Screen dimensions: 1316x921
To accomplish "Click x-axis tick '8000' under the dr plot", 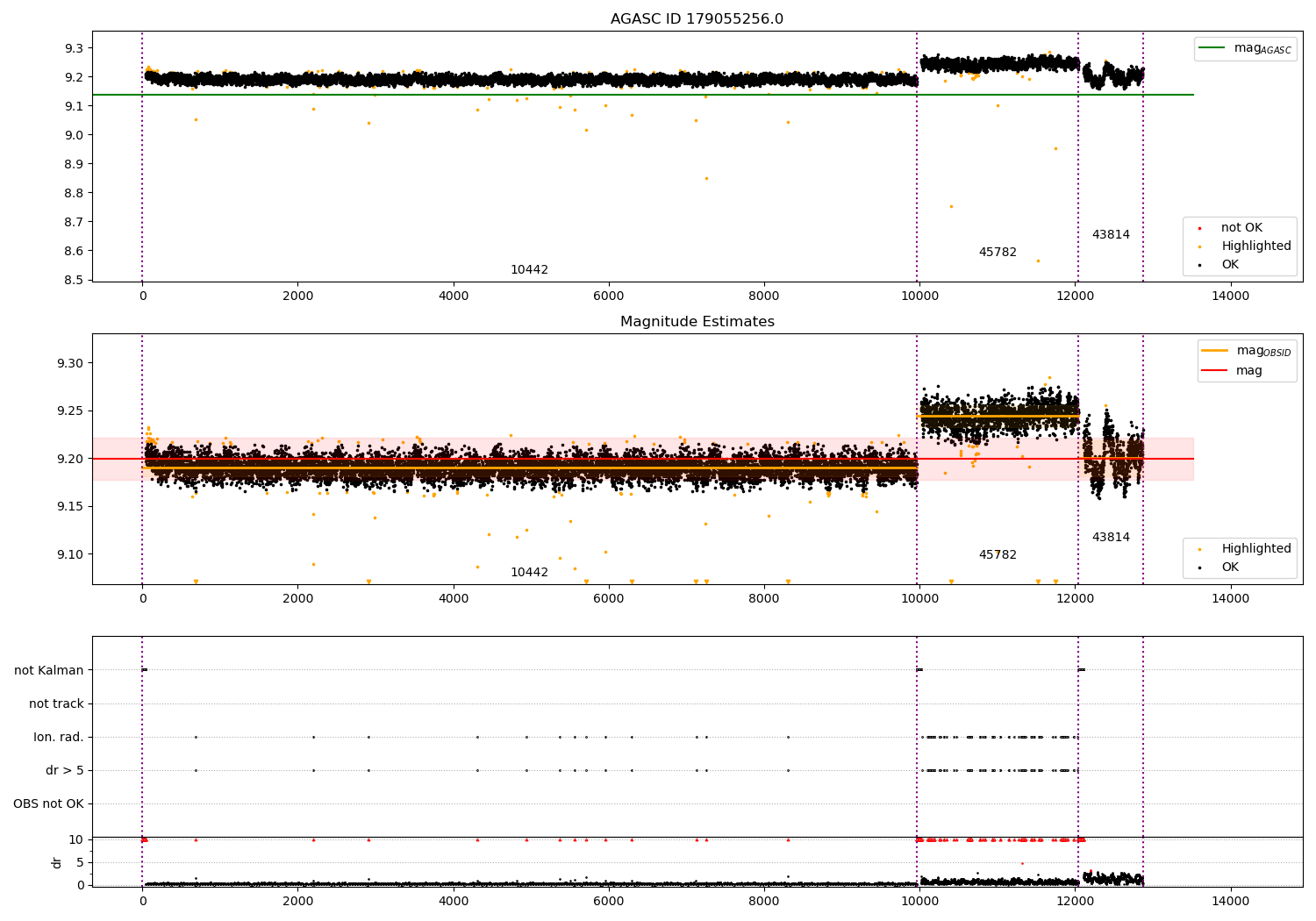I will (763, 902).
